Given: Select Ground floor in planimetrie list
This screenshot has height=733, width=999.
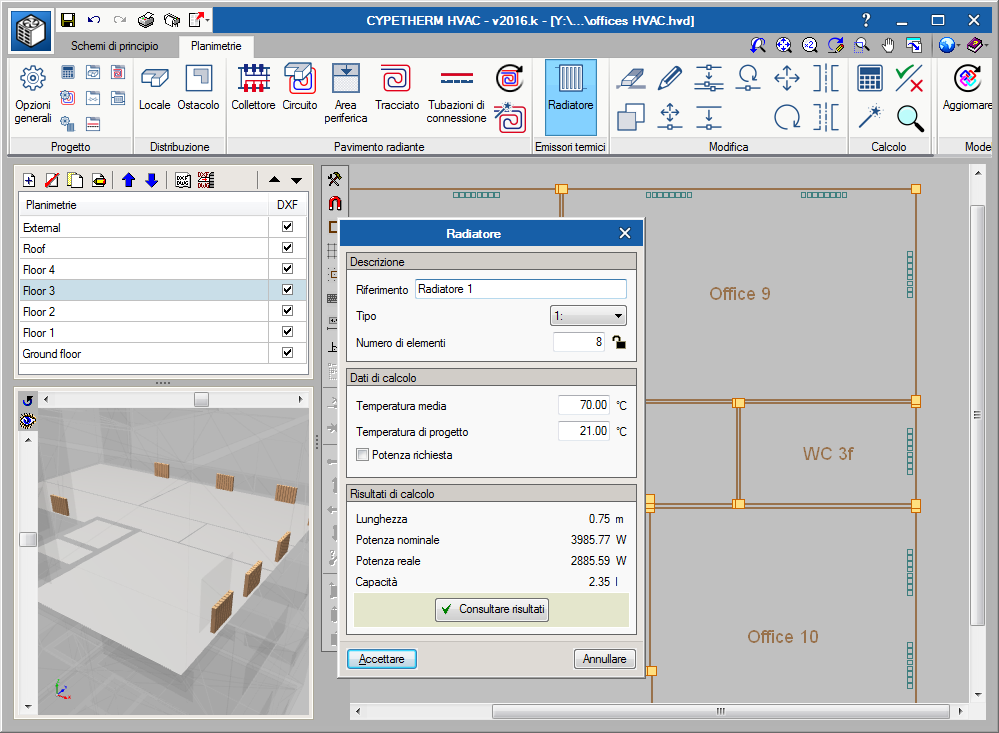Looking at the screenshot, I should 144,353.
